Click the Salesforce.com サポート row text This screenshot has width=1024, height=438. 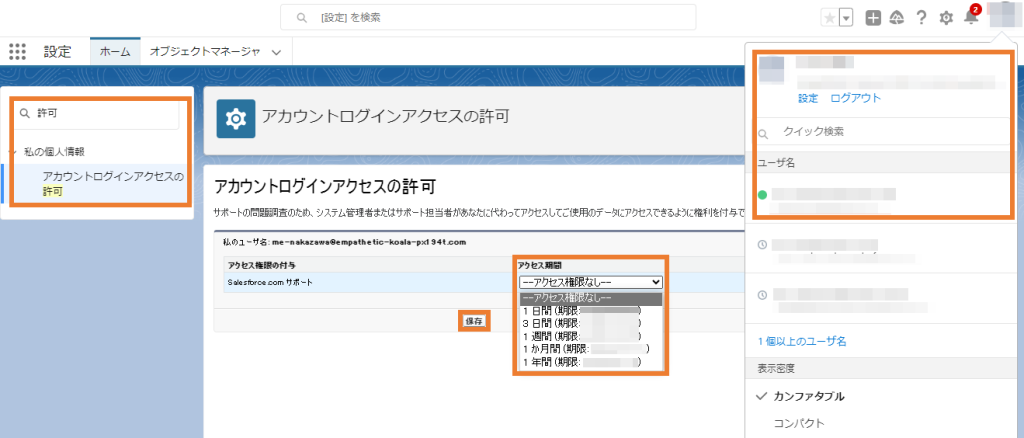click(x=268, y=283)
